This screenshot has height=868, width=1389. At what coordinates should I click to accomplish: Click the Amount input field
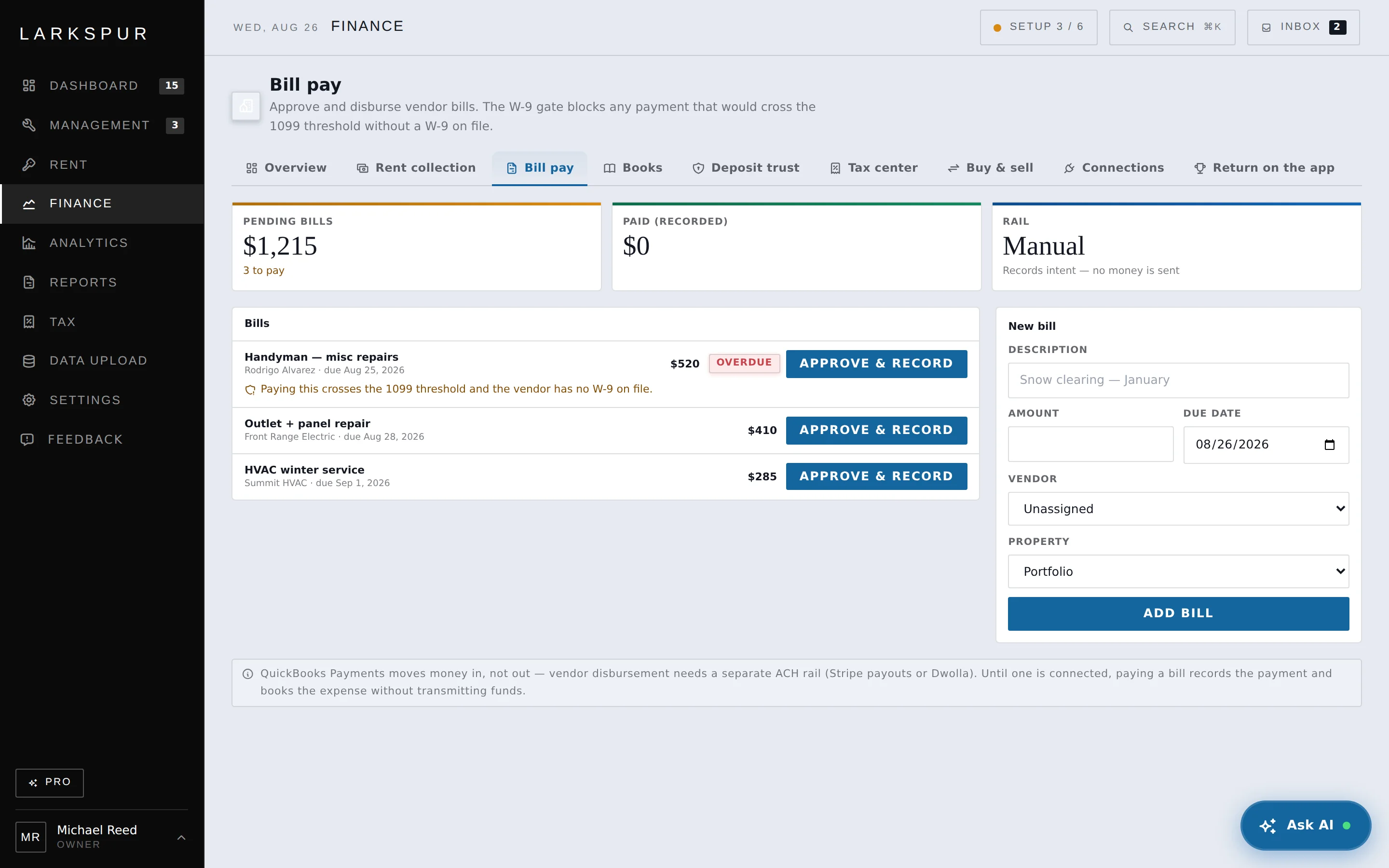pos(1090,444)
